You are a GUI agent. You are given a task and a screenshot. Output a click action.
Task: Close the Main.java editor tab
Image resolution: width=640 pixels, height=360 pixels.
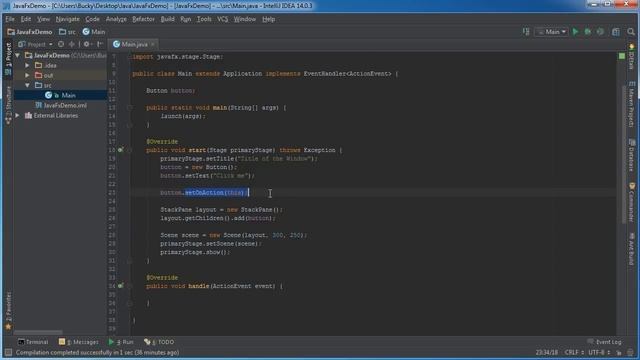click(x=153, y=44)
